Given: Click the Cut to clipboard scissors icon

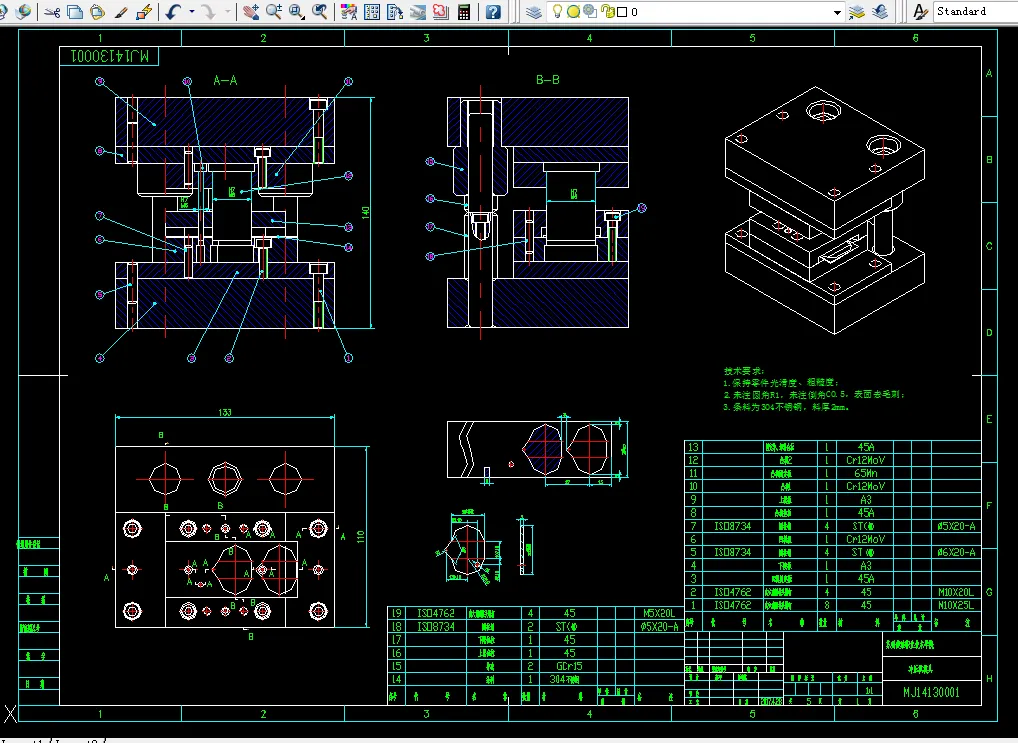Looking at the screenshot, I should pyautogui.click(x=52, y=12).
